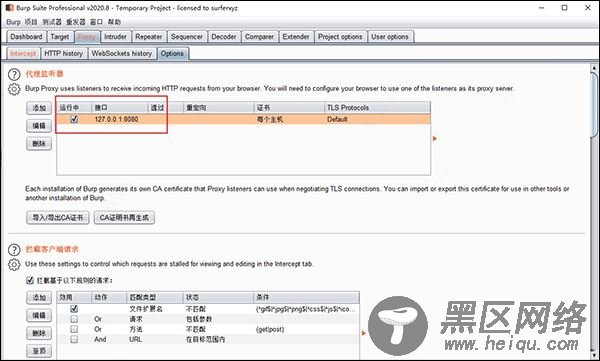Viewport: 600px width, 361px height.
Task: Enable the Or 方法 rule checkbox
Action: 74,329
